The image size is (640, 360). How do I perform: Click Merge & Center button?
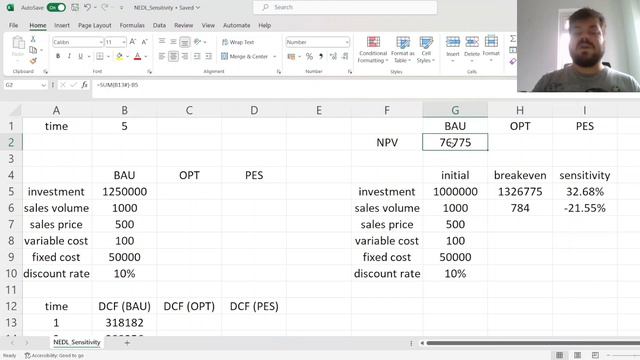tap(244, 56)
